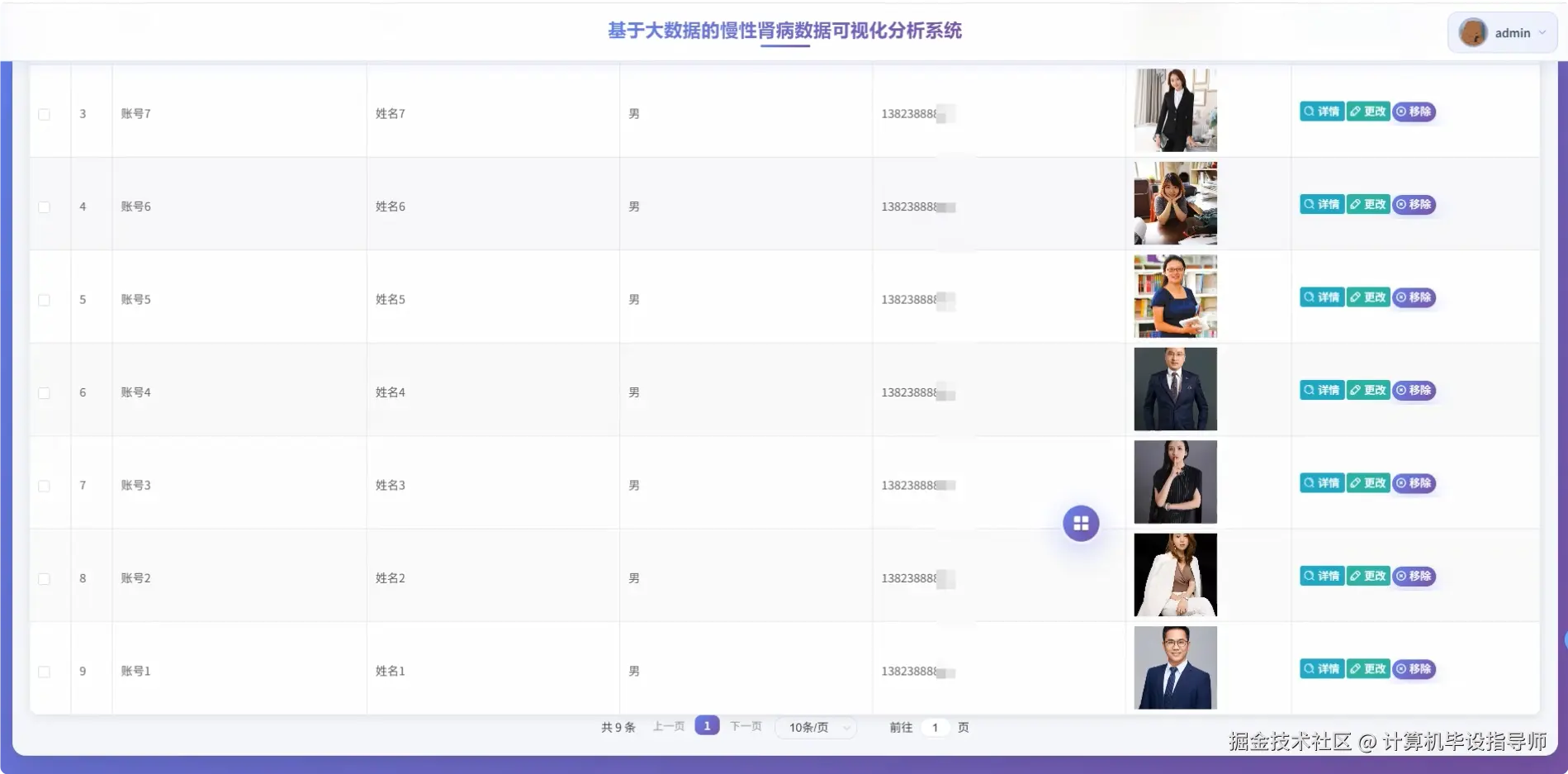This screenshot has height=774, width=1568.
Task: Click the 前往 page number input
Action: click(x=935, y=728)
